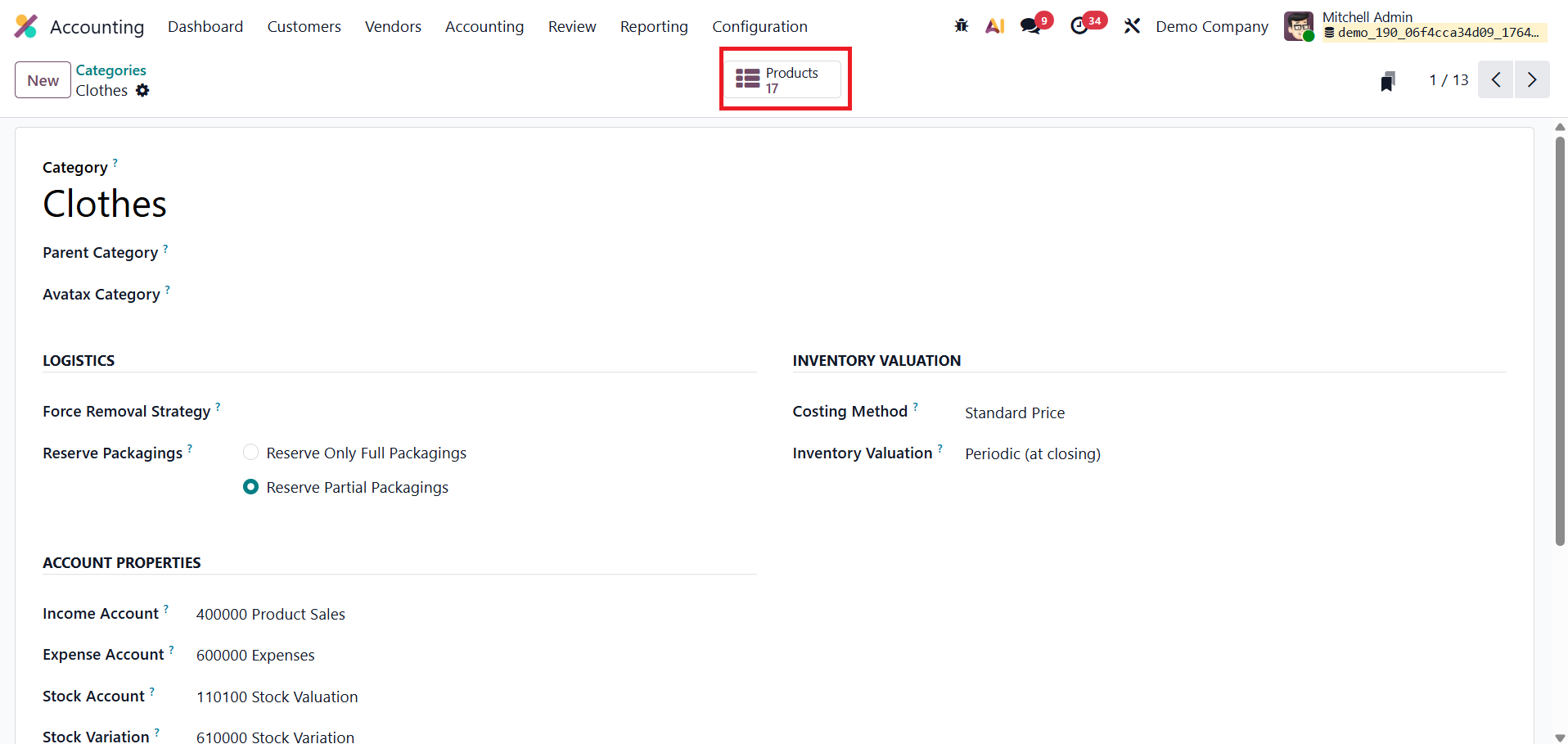
Task: Click the AI assistant icon
Action: coord(995,26)
